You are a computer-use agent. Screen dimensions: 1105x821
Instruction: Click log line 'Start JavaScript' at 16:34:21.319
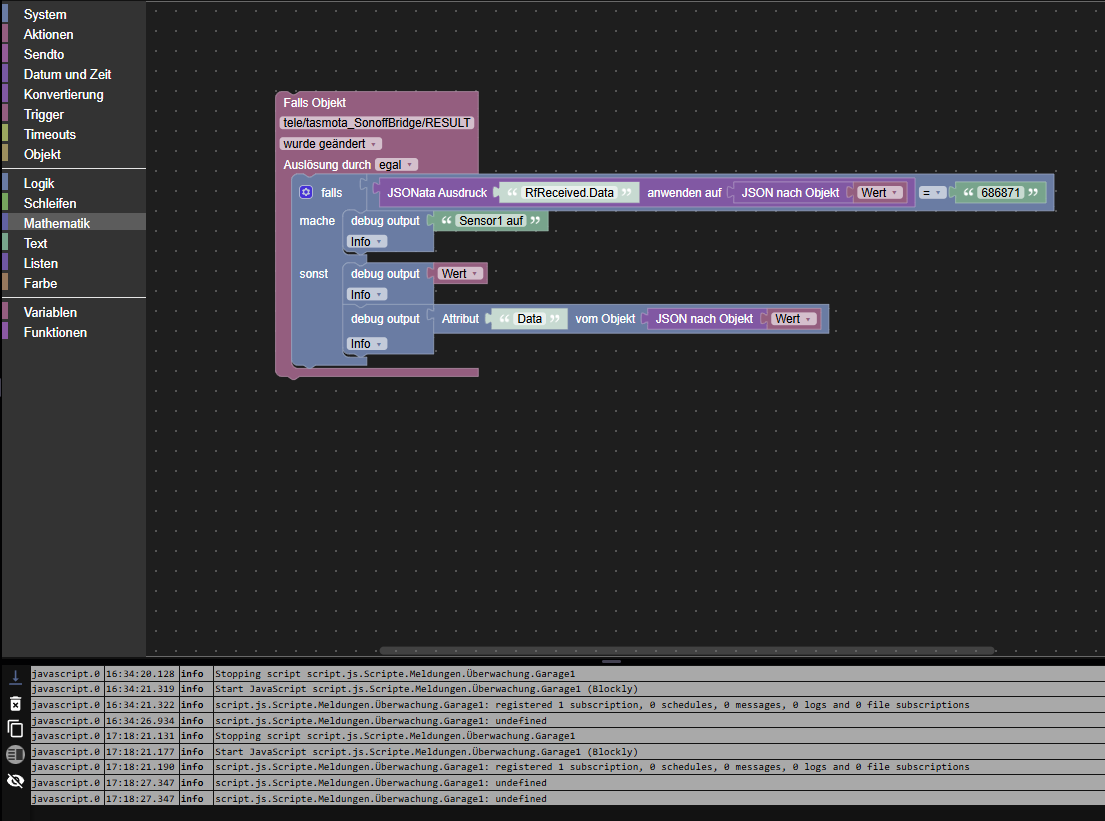(567, 689)
